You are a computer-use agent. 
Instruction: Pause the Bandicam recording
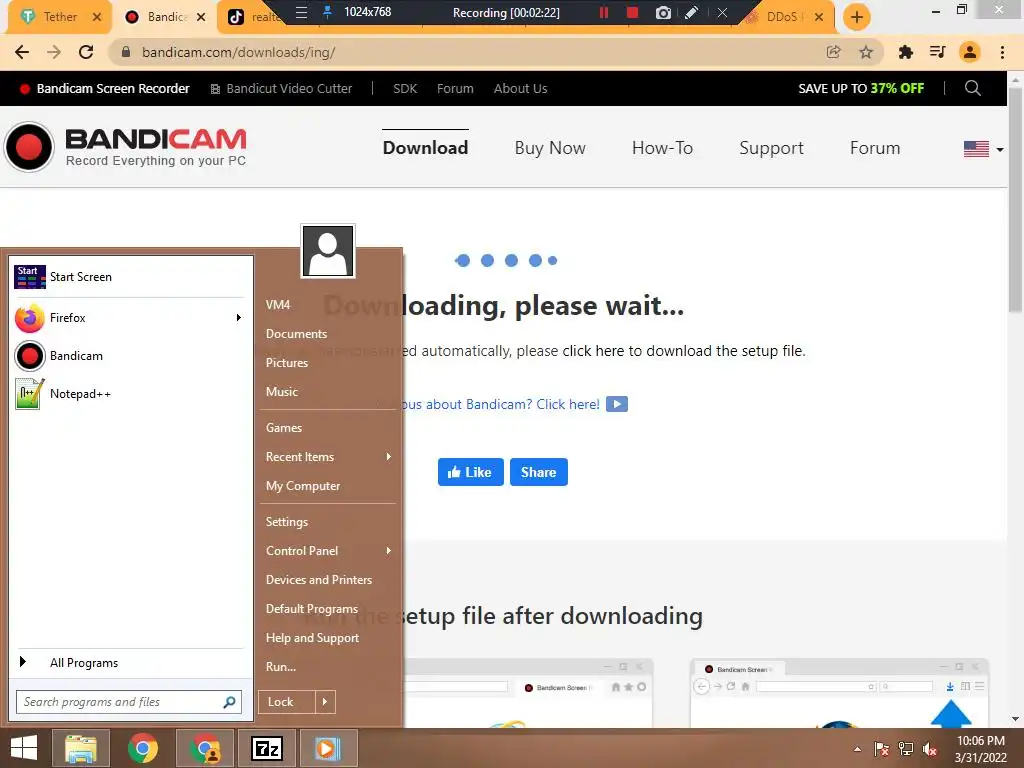[x=603, y=12]
